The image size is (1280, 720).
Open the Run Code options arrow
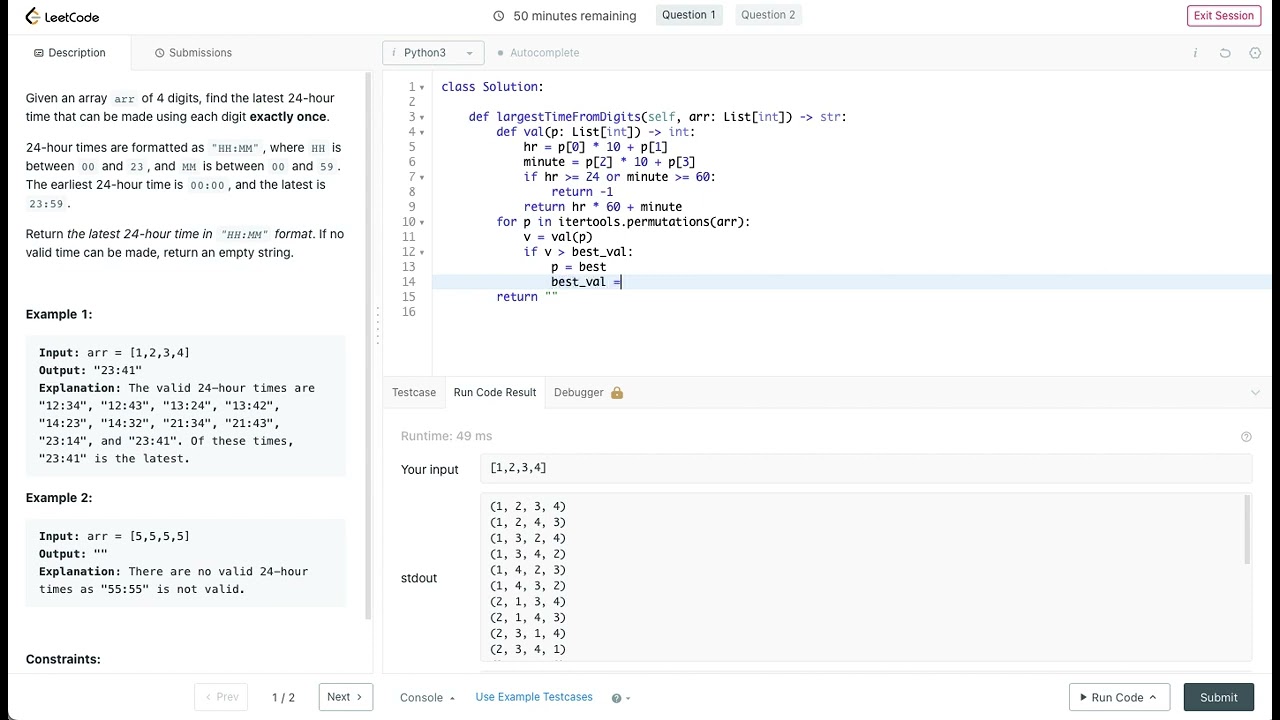coord(1153,698)
